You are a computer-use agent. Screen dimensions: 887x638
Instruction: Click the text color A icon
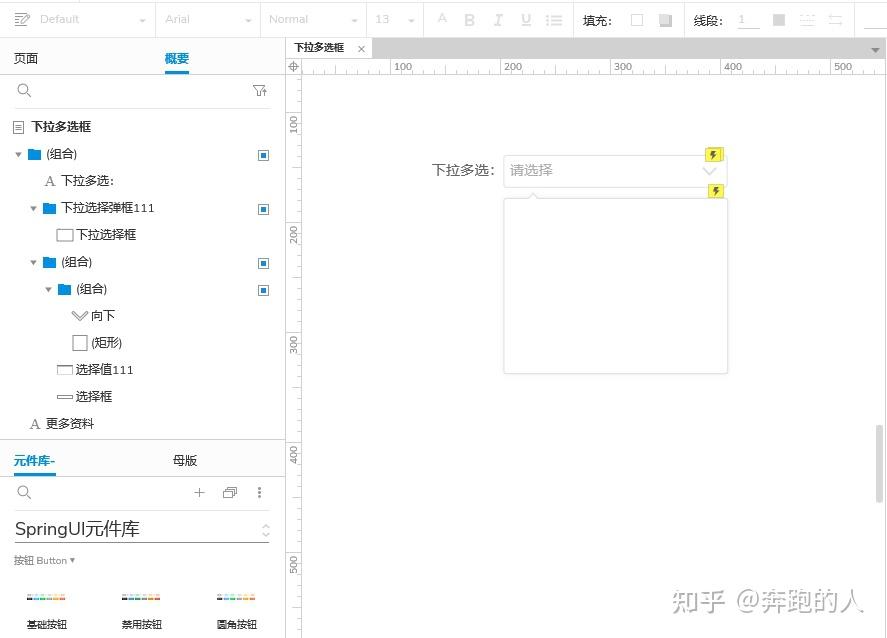(x=442, y=19)
